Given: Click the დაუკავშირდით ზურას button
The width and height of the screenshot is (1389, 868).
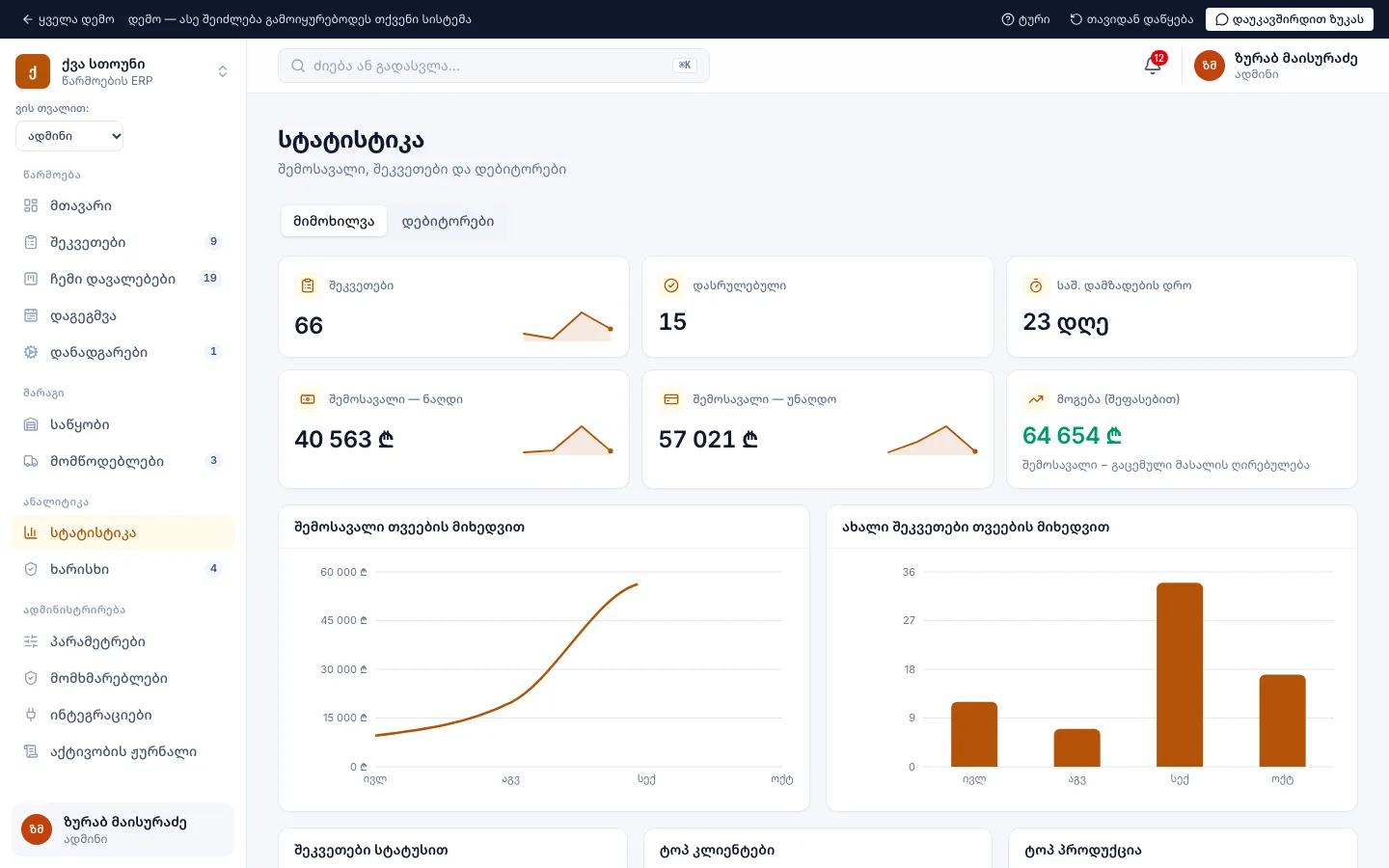Looking at the screenshot, I should pyautogui.click(x=1290, y=19).
